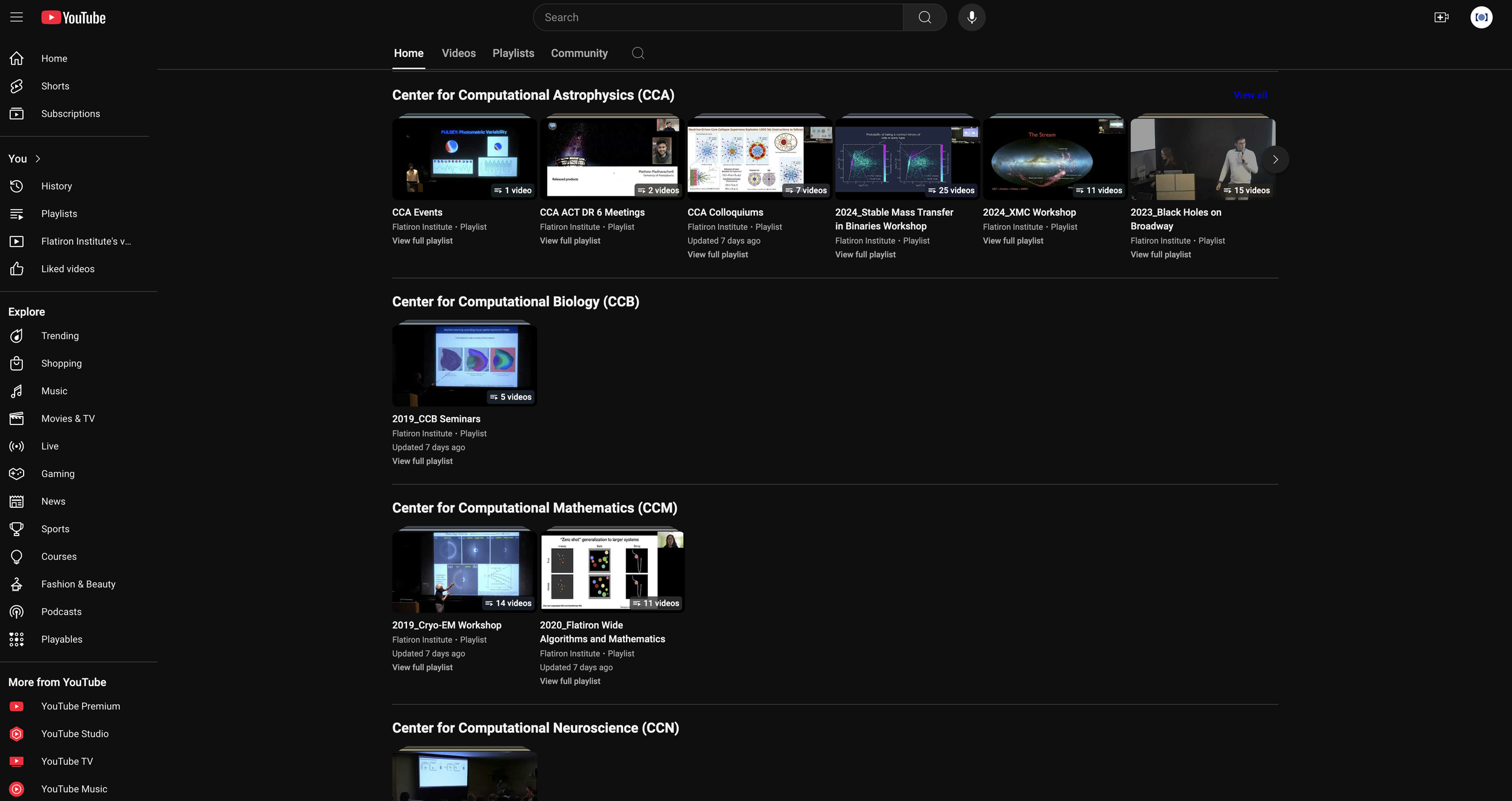View full playlist for 2019_Cryo-EM Workshop
Image resolution: width=1512 pixels, height=801 pixels.
click(x=422, y=667)
